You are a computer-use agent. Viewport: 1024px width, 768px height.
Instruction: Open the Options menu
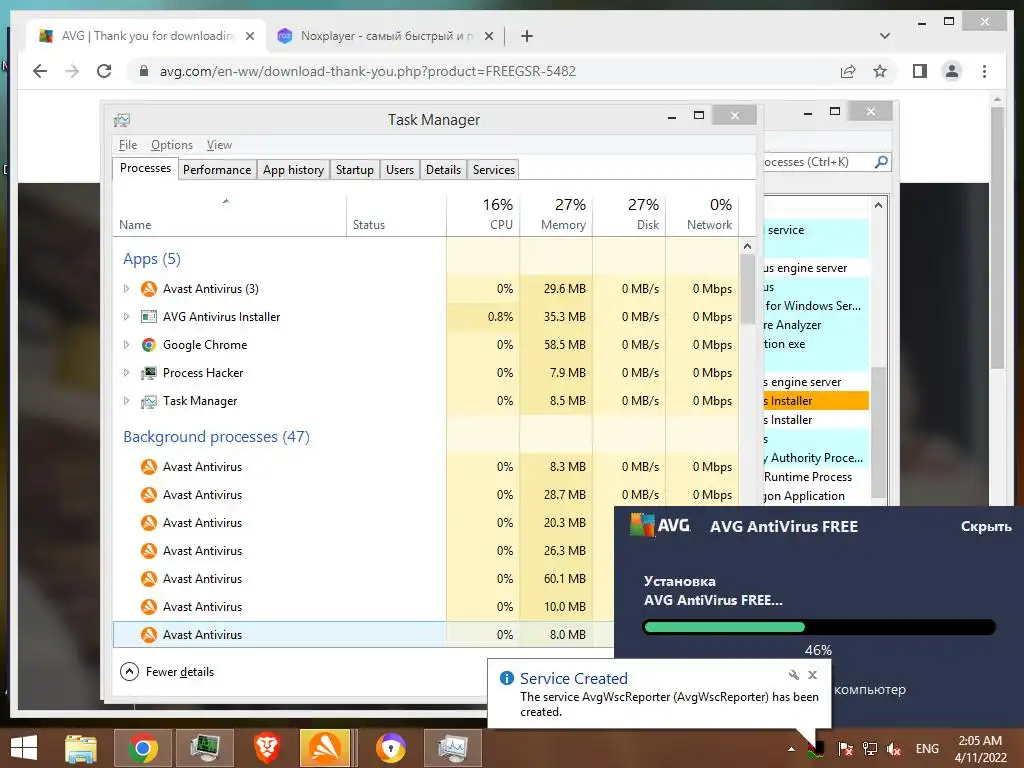click(172, 145)
